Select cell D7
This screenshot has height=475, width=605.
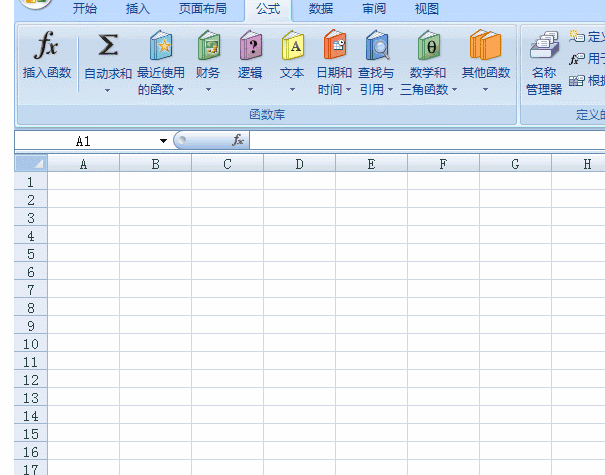tap(299, 289)
